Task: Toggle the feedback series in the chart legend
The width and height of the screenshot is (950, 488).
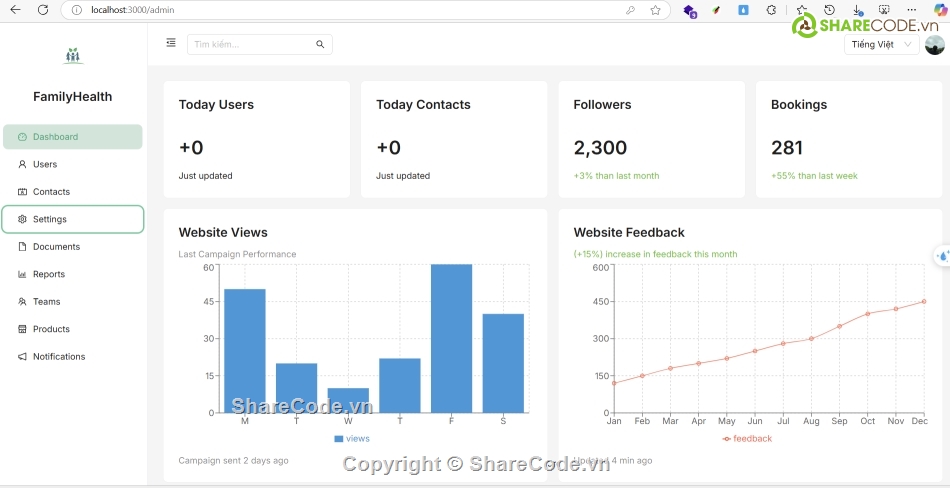Action: click(x=747, y=439)
